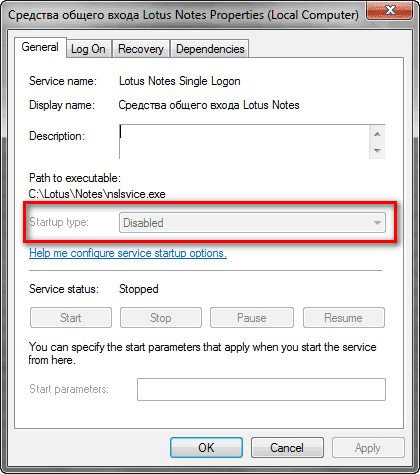The height and width of the screenshot is (474, 420).
Task: Click the Cancel button
Action: click(x=287, y=448)
